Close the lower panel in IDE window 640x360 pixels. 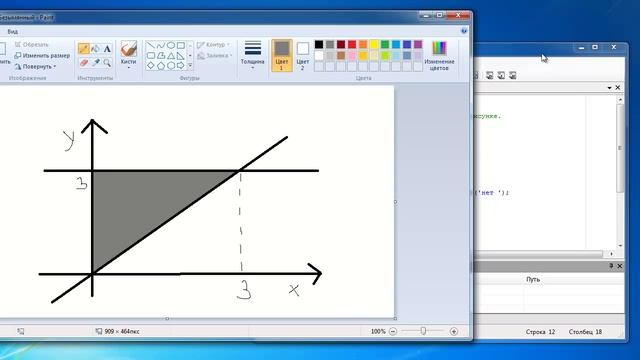[x=620, y=266]
